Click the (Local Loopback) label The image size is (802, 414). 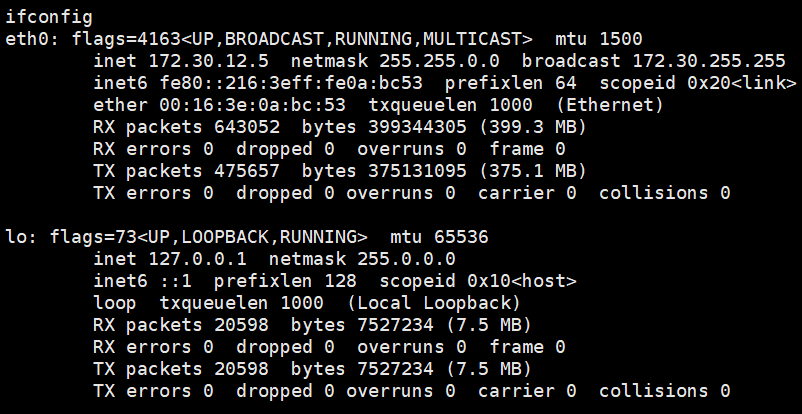click(x=433, y=303)
